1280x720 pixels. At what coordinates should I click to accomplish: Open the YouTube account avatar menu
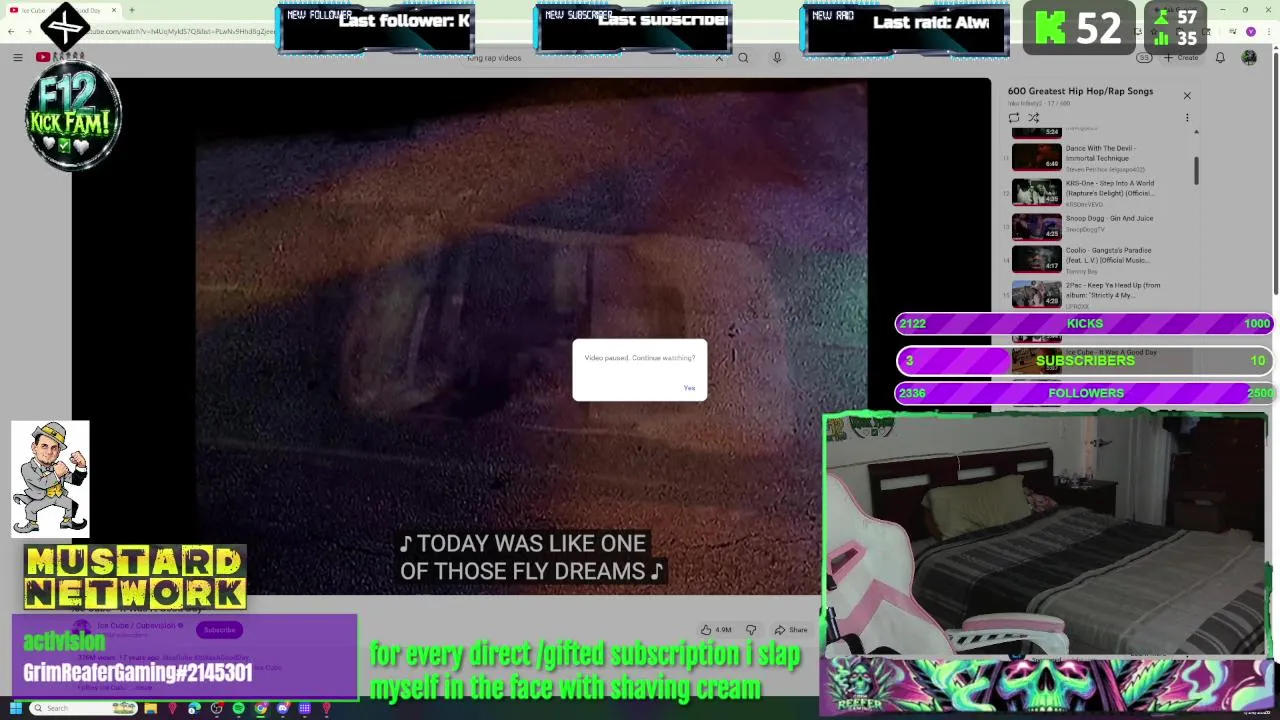1249,58
